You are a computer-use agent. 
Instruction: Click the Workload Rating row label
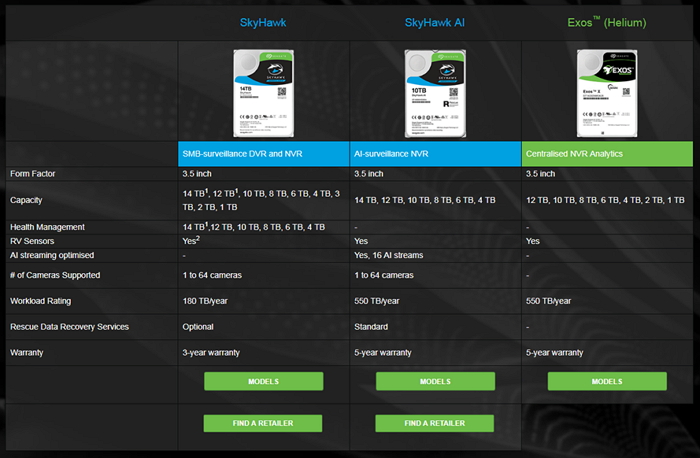(x=41, y=301)
